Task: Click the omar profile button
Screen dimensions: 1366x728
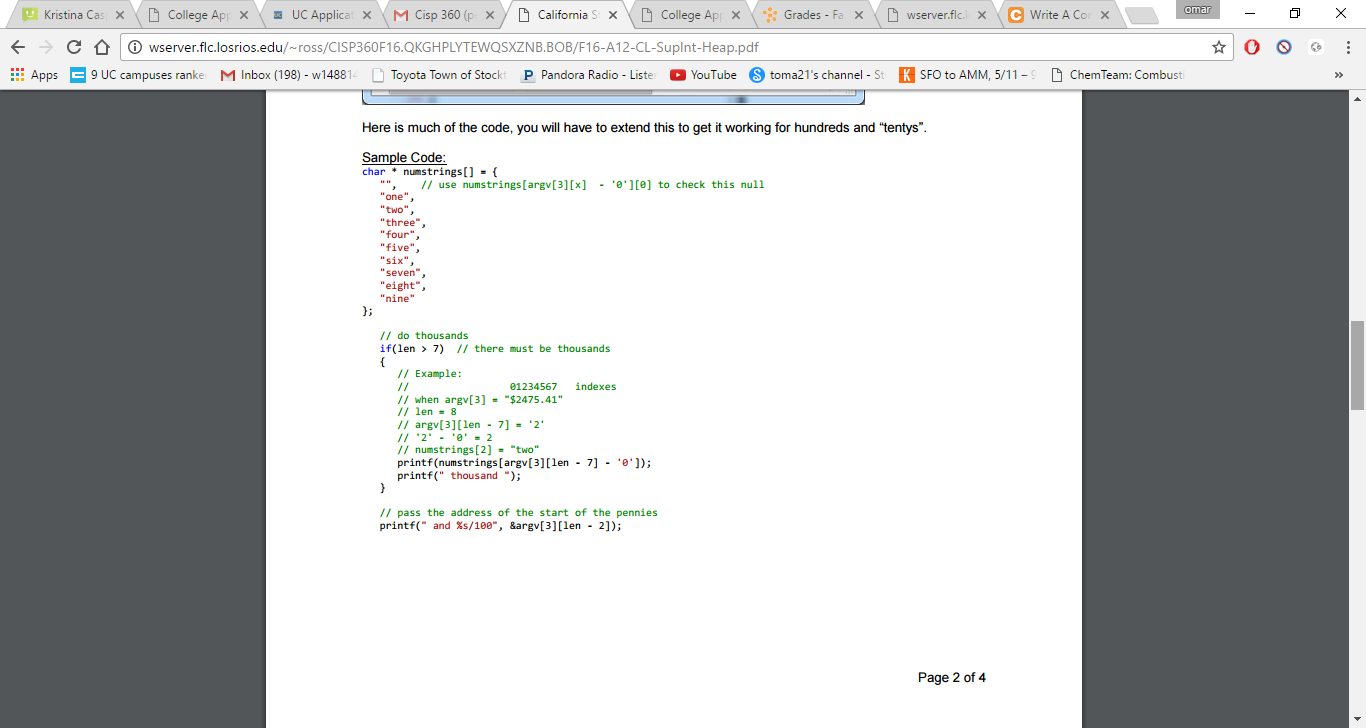Action: [x=1196, y=10]
